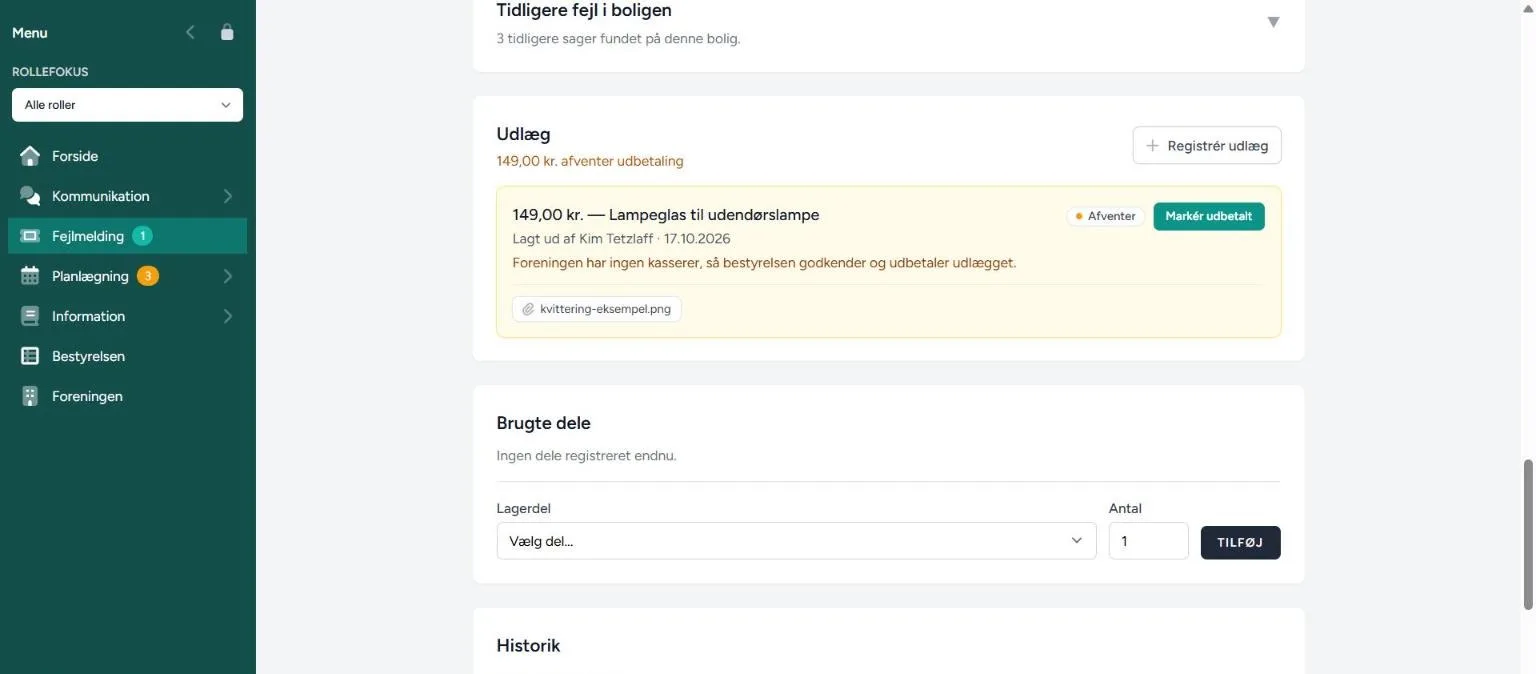Click the Planlægning calendar icon
The image size is (1536, 674).
pos(30,276)
